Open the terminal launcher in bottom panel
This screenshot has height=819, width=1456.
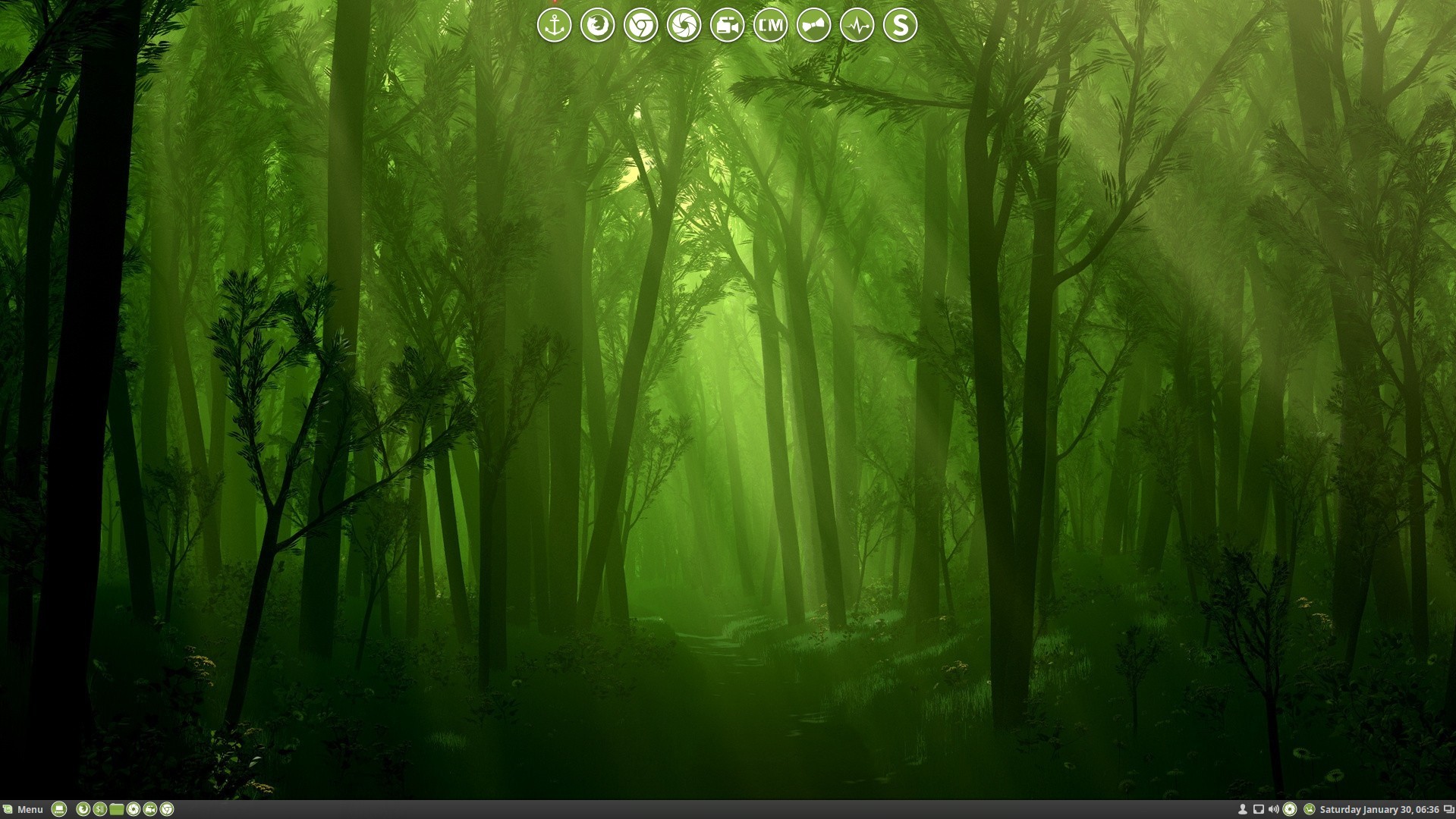[x=100, y=809]
